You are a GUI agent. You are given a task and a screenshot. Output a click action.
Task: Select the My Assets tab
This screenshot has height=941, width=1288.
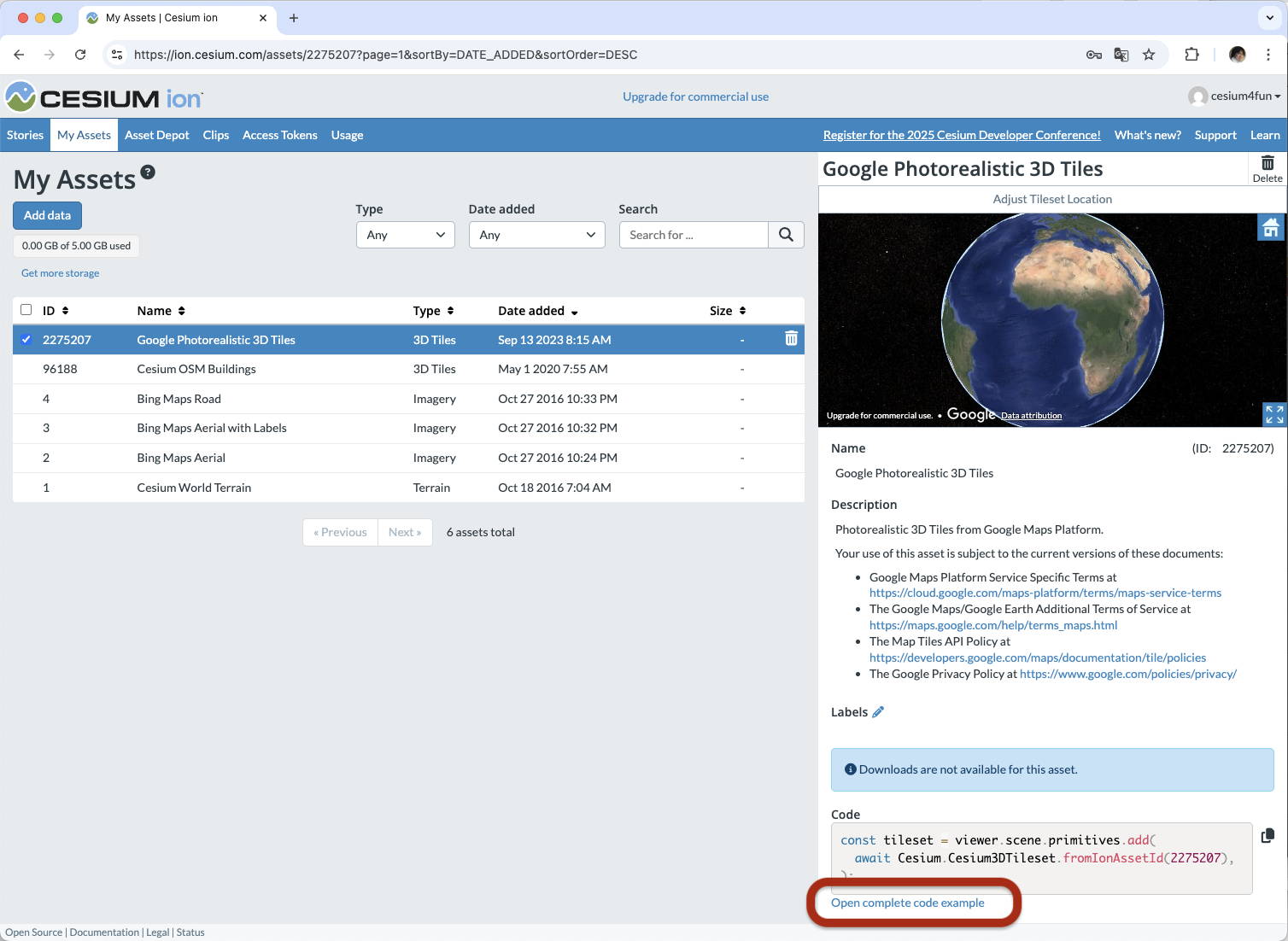tap(84, 135)
